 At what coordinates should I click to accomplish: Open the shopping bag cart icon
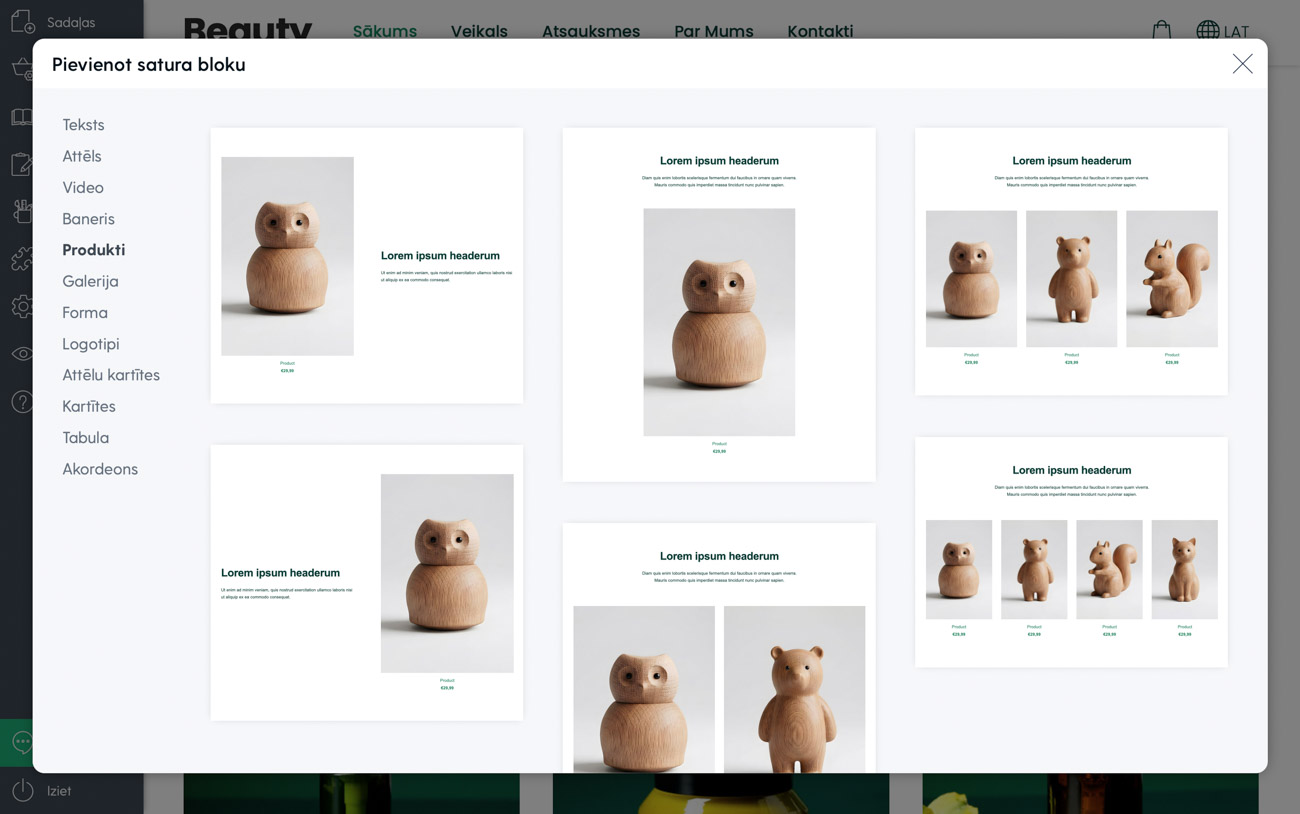(1161, 30)
